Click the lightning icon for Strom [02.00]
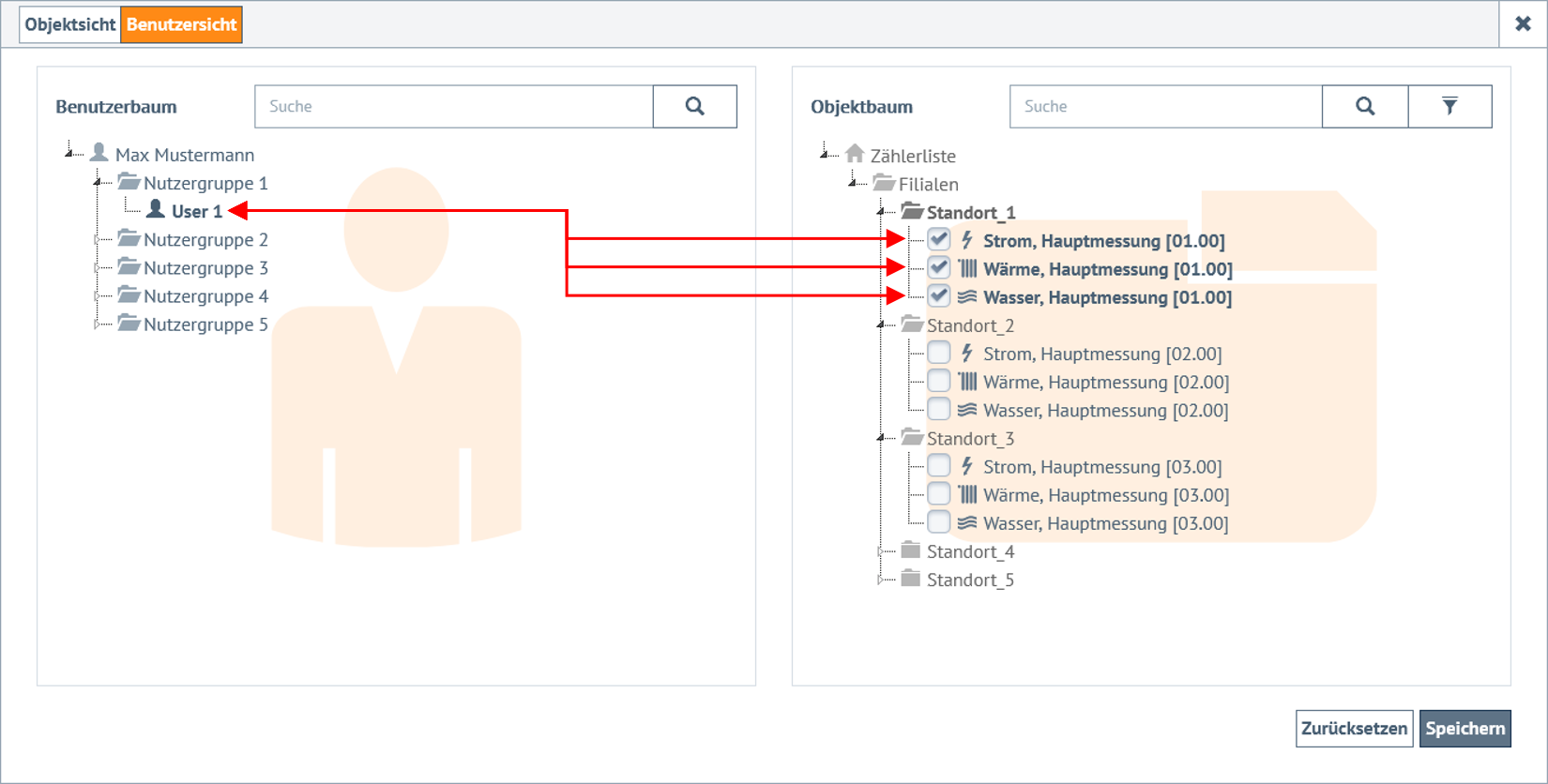Viewport: 1548px width, 784px height. tap(967, 354)
